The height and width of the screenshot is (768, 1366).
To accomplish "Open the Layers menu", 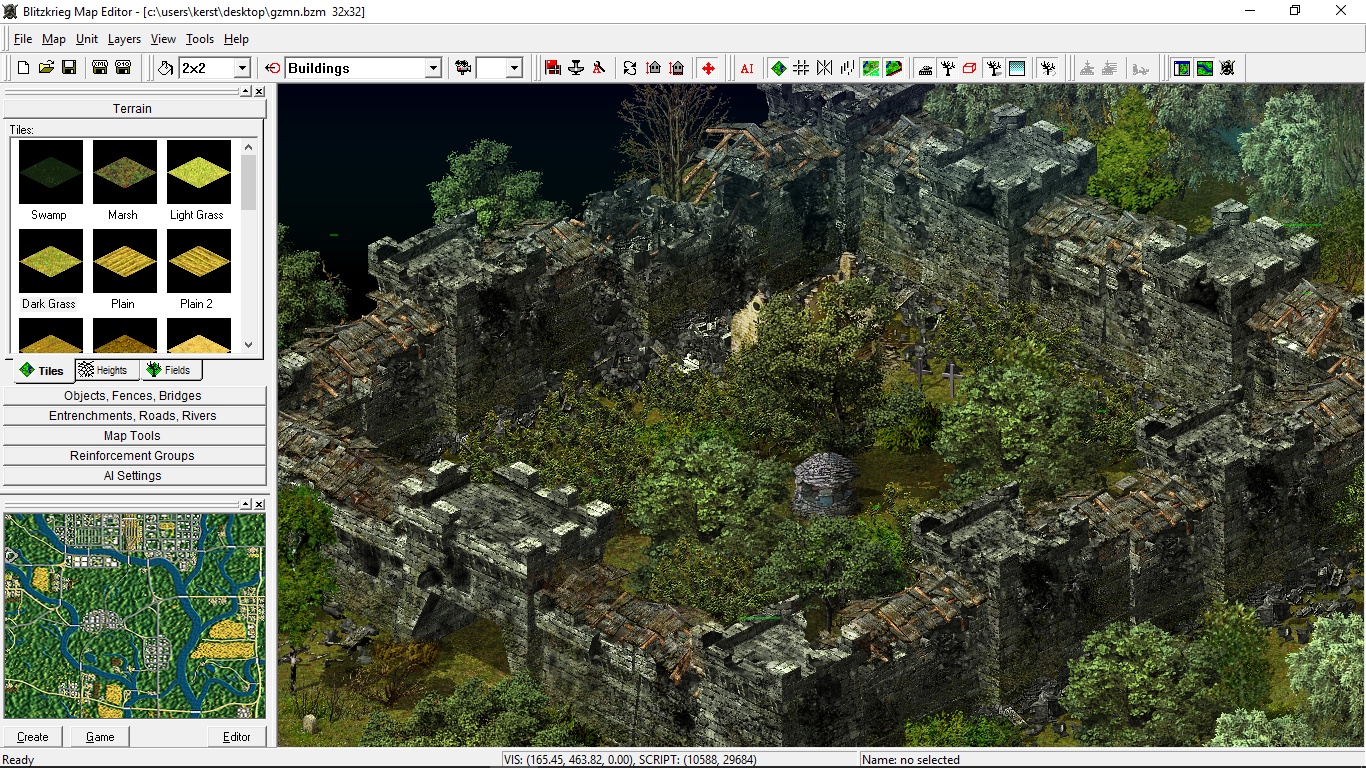I will 124,39.
